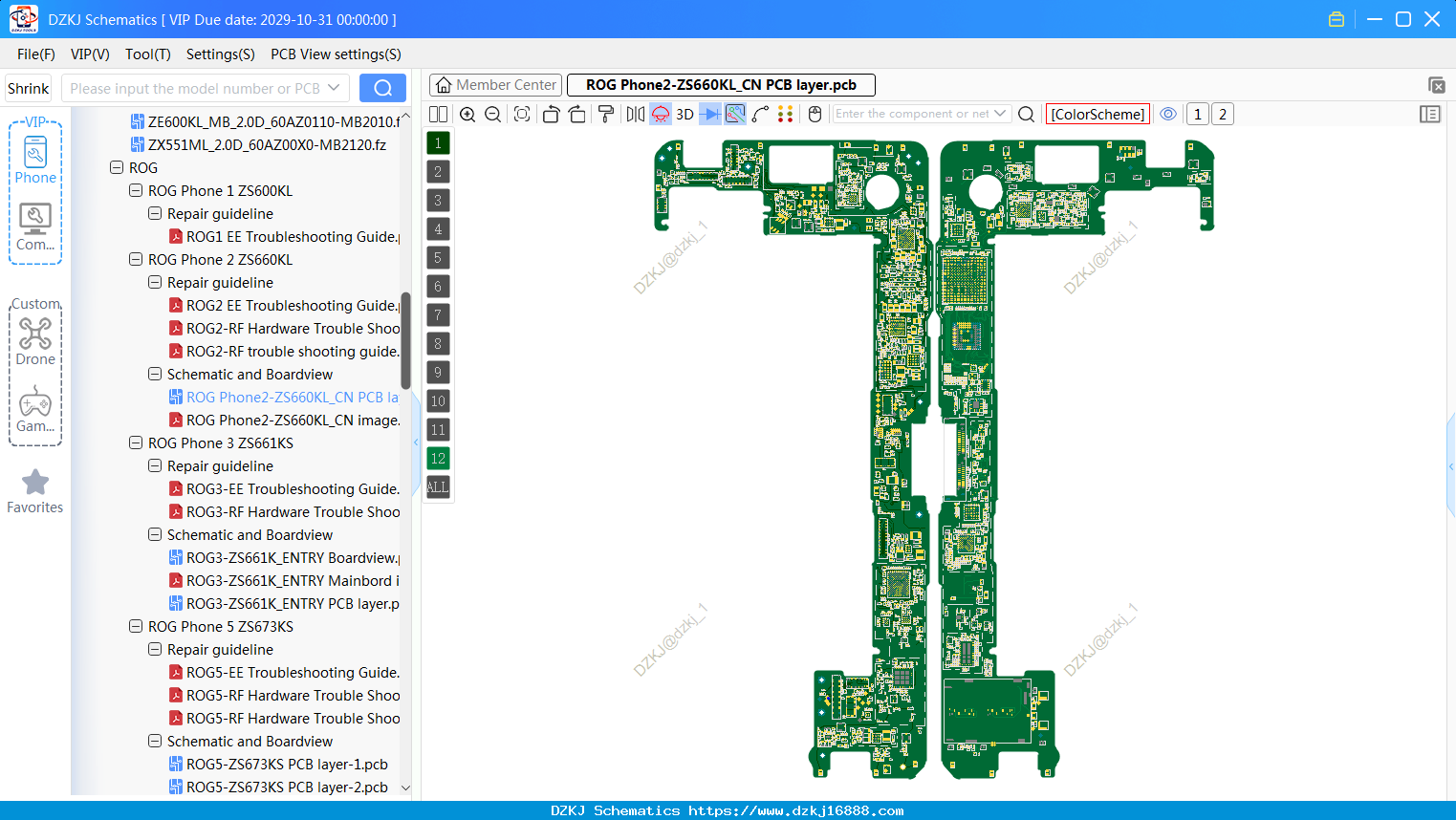Select the Phone category icon
The width and height of the screenshot is (1456, 820).
35,160
